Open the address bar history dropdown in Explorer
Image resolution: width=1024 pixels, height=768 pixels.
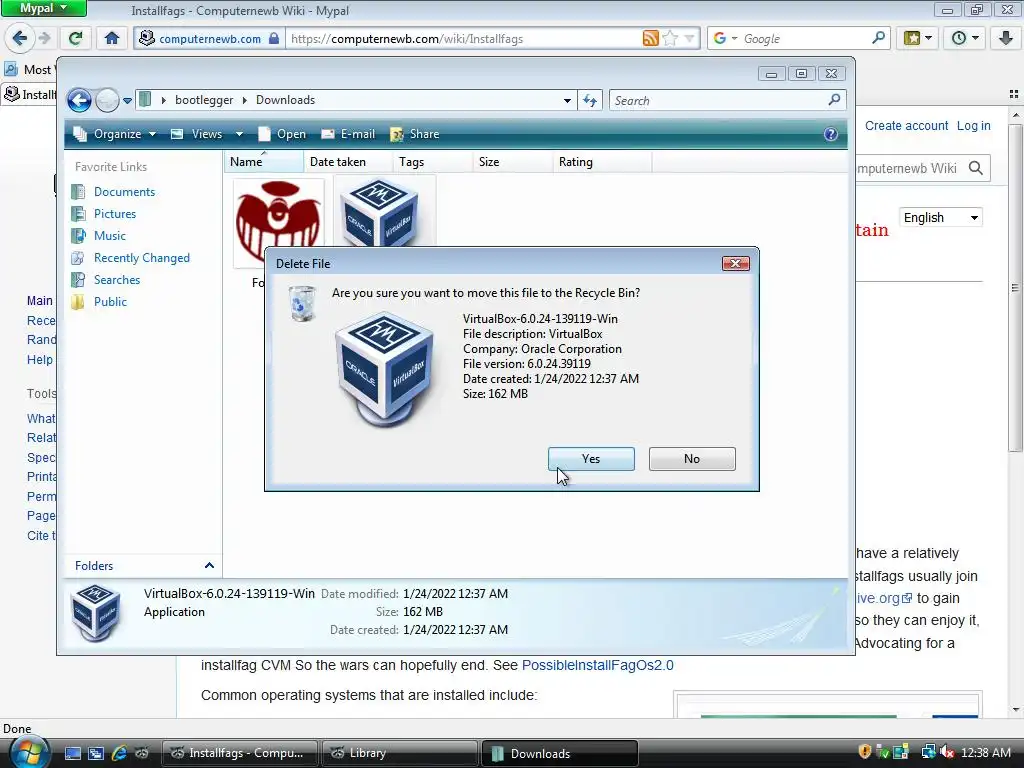click(x=567, y=101)
